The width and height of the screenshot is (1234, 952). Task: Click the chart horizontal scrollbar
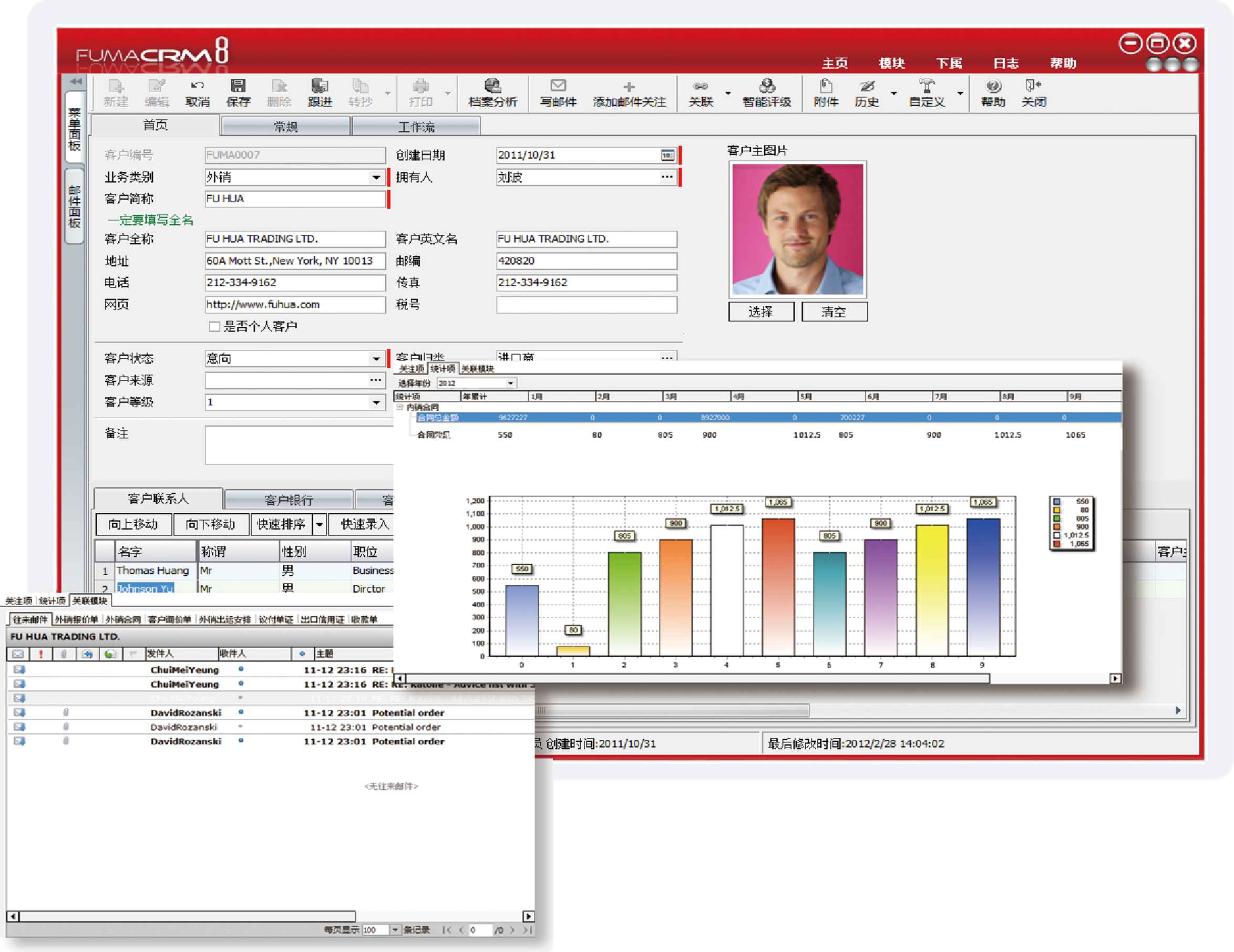697,679
